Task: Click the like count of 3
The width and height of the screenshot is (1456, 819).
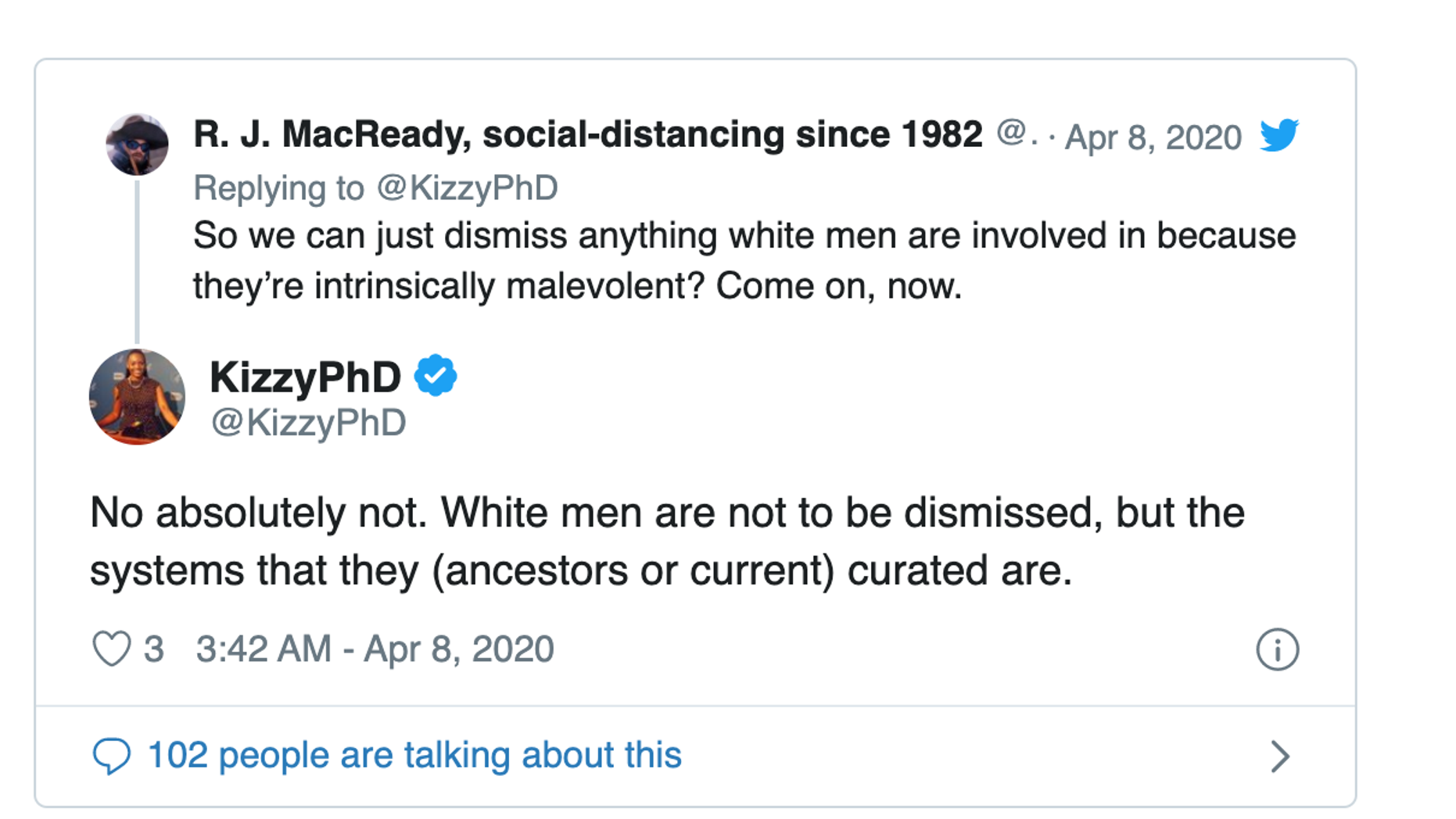Action: pyautogui.click(x=154, y=649)
